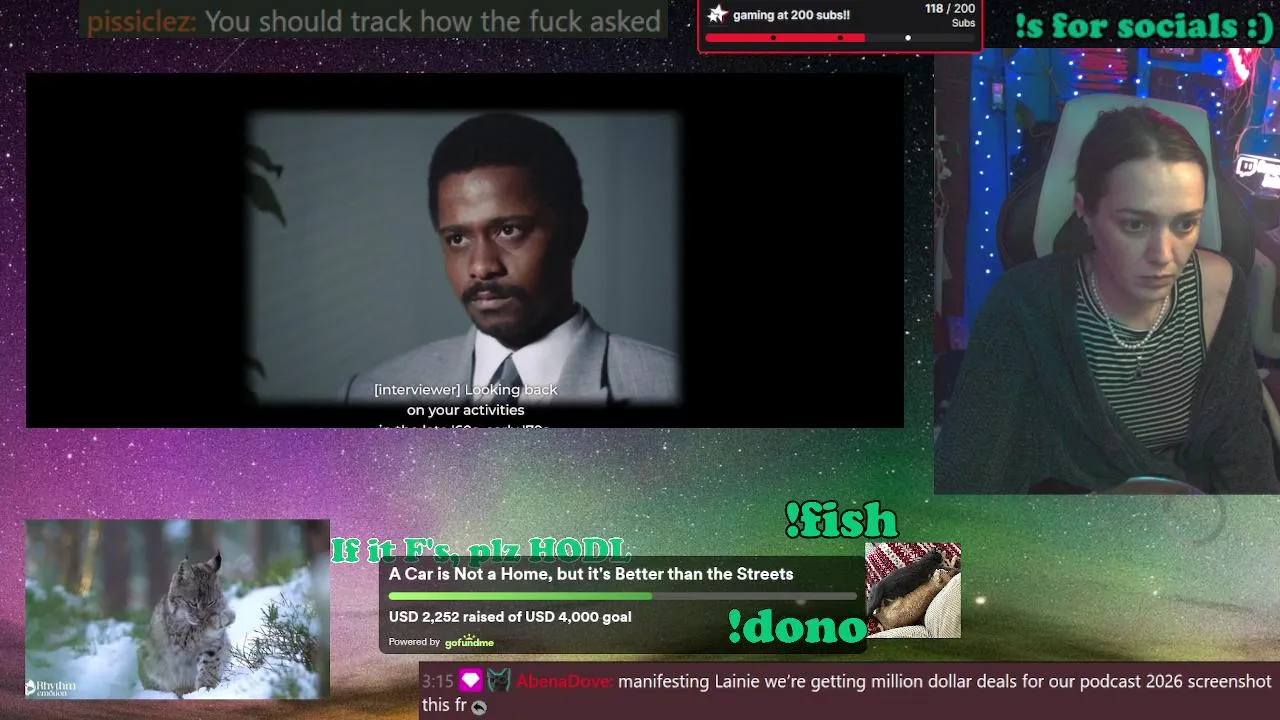Click username 'AbenaDove' in chat bar

(564, 682)
